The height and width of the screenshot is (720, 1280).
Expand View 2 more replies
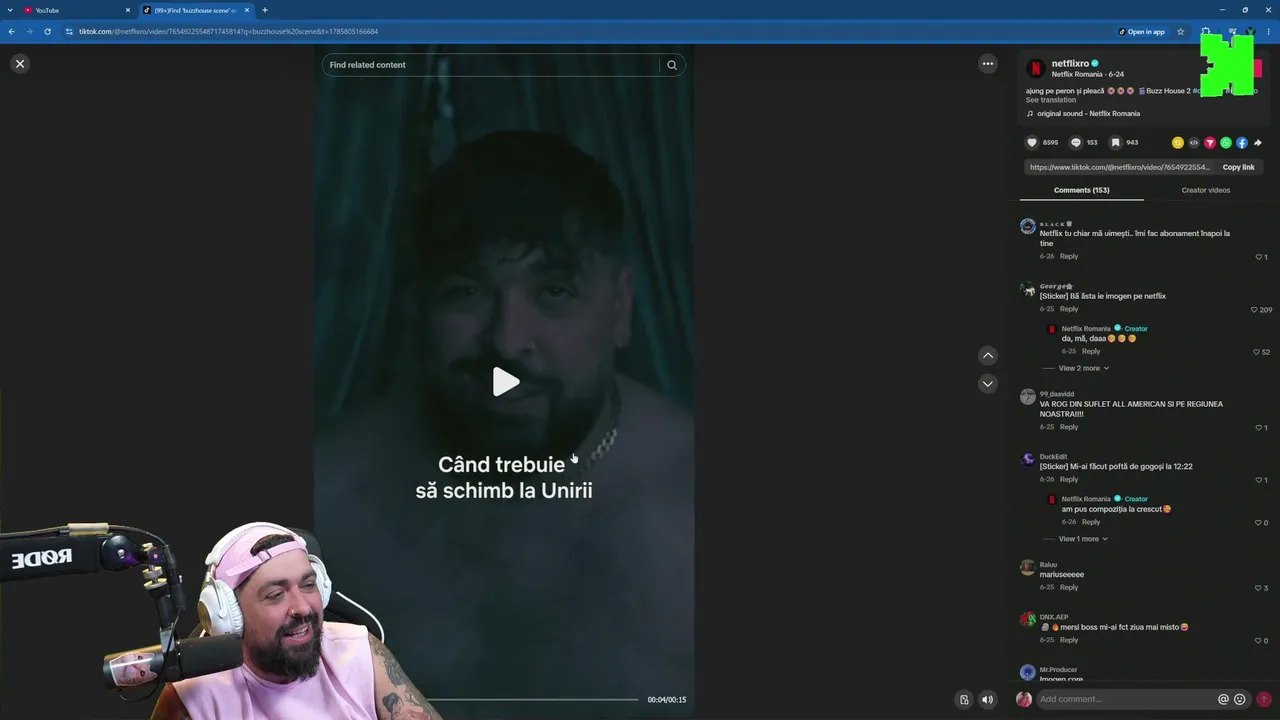pos(1083,368)
